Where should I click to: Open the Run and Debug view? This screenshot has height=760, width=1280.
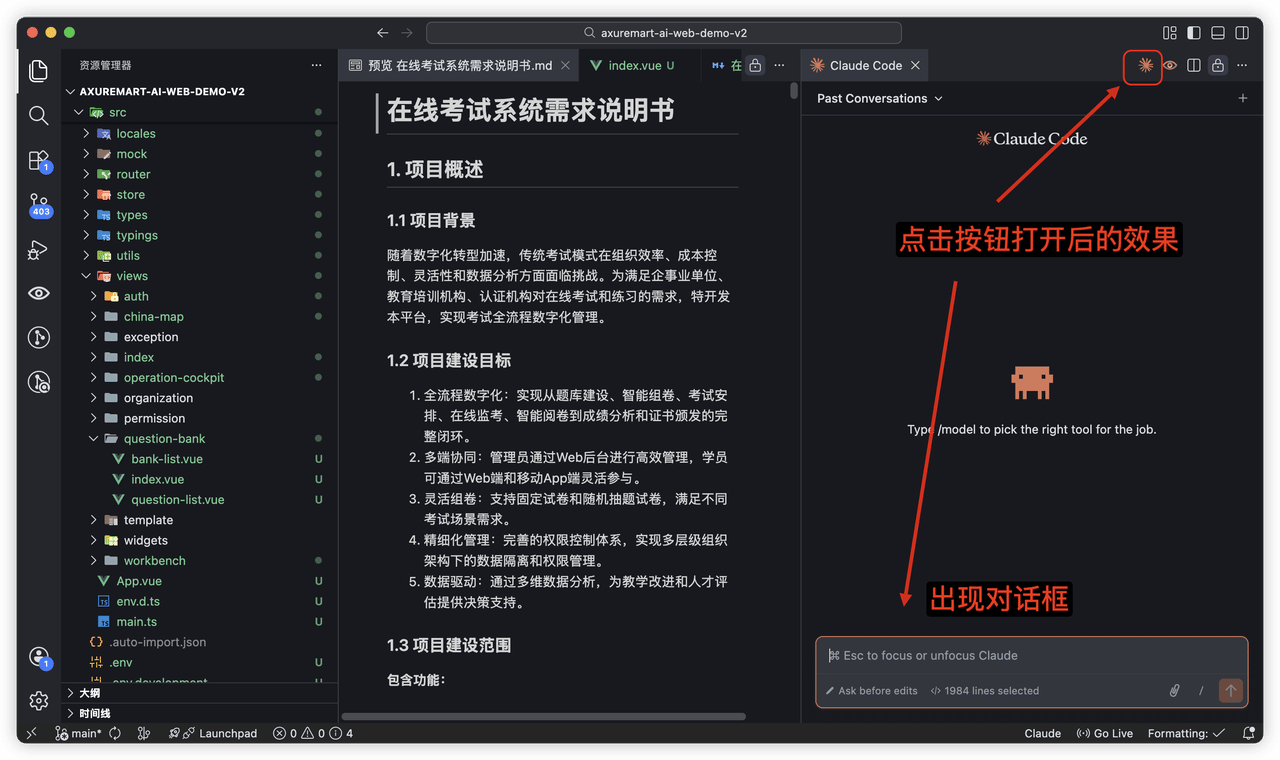click(x=39, y=249)
